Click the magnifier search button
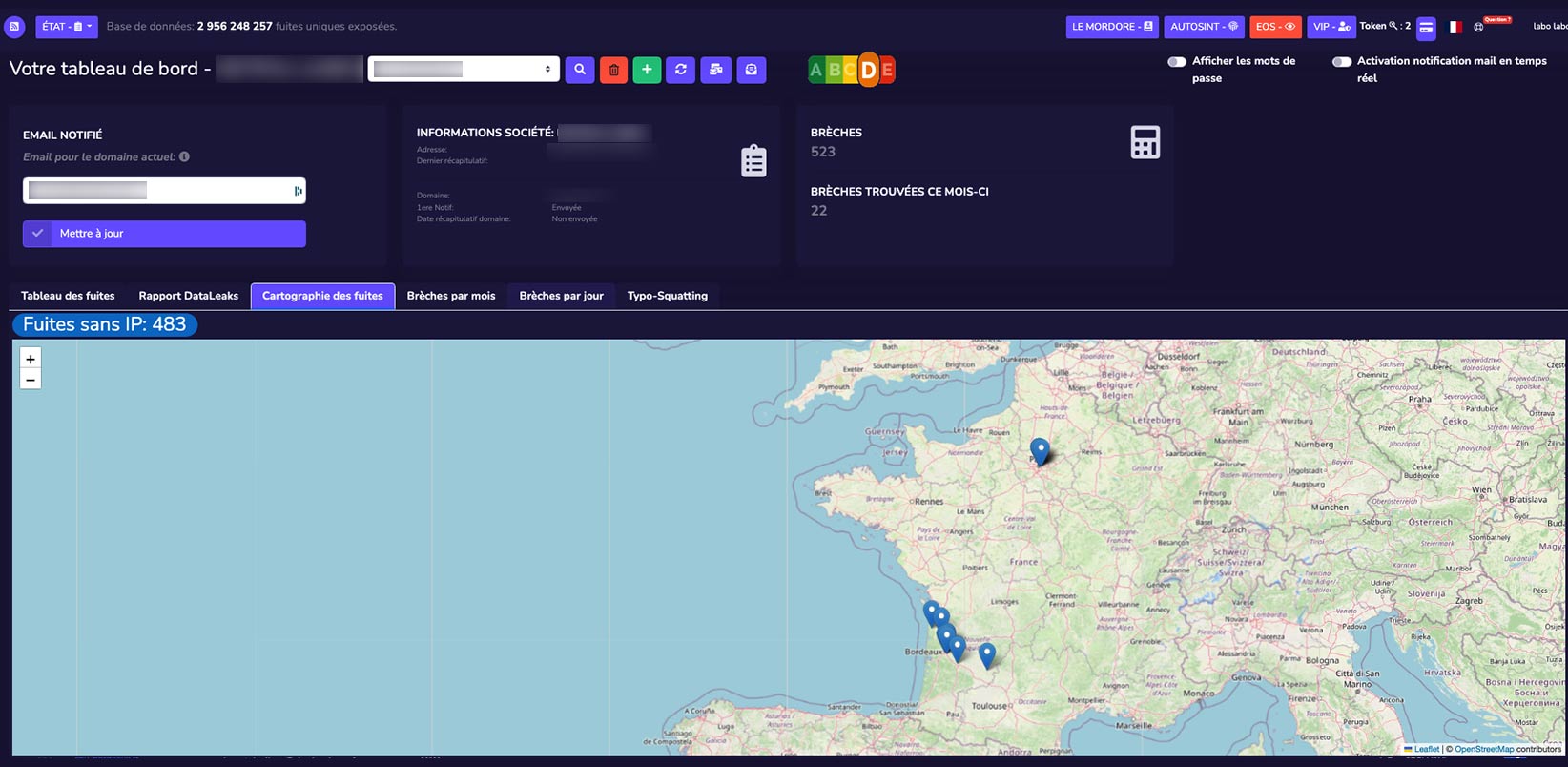The image size is (1568, 767). [579, 70]
